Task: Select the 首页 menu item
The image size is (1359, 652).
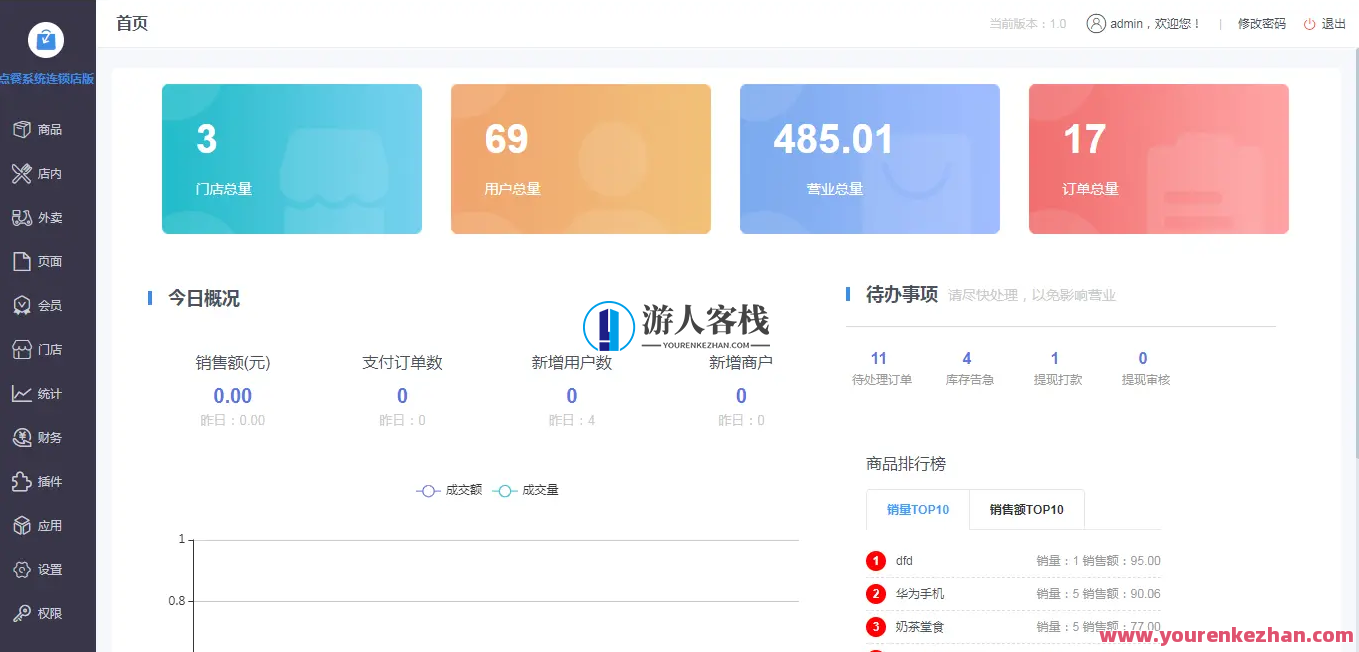Action: pos(131,23)
